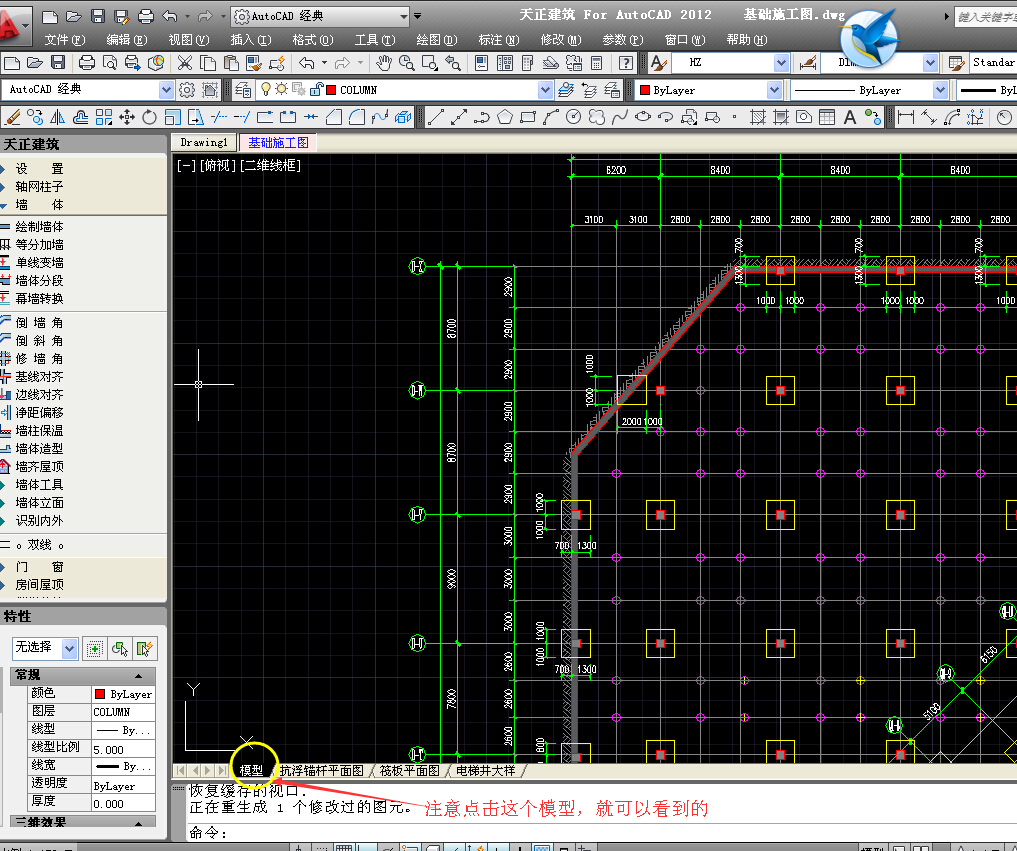Switch to the 抗浮锚杆平面图 layout tab
The width and height of the screenshot is (1017, 851).
(322, 771)
